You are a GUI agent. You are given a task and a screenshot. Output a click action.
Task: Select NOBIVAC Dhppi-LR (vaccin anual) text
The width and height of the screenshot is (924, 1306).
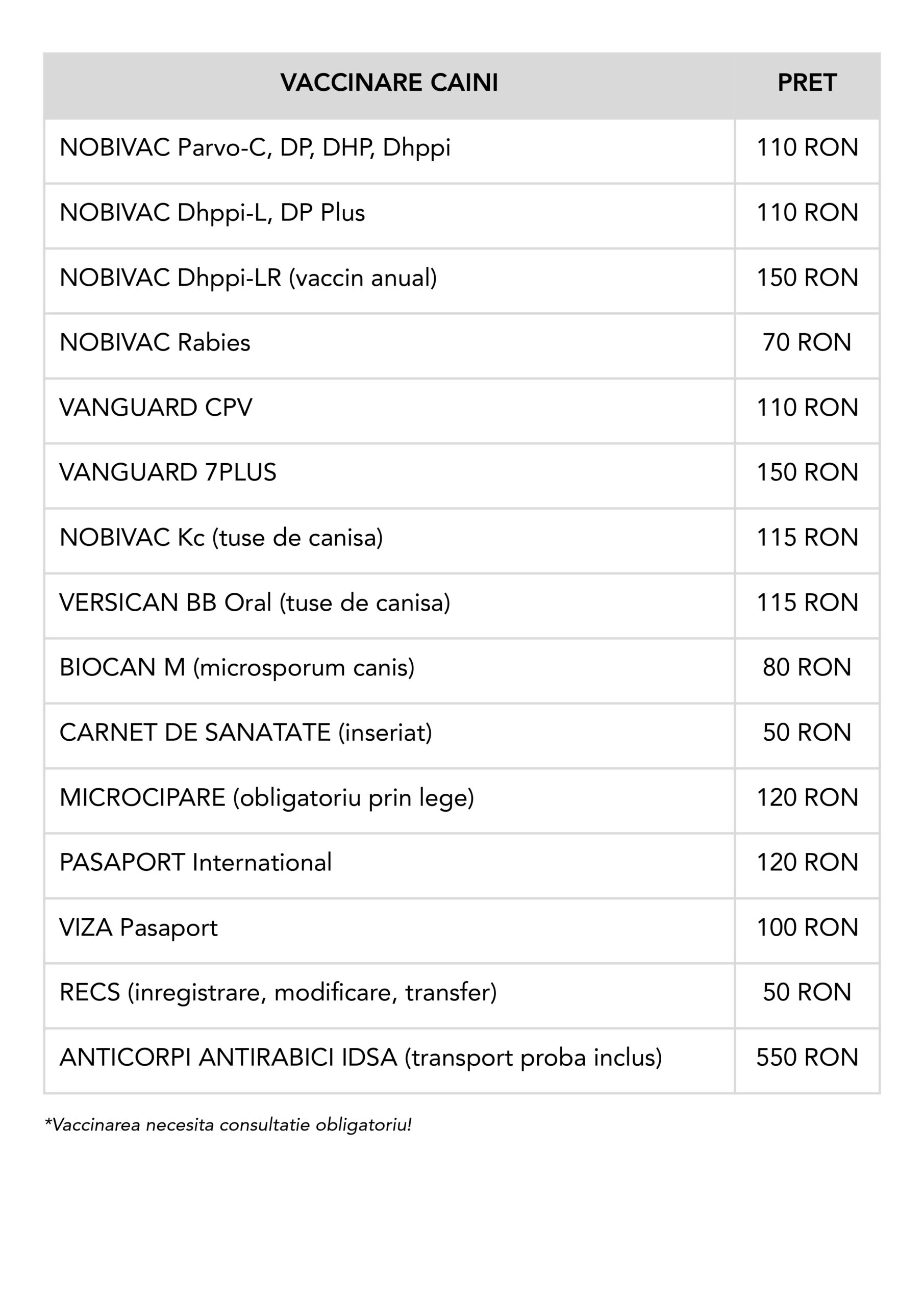tap(248, 278)
